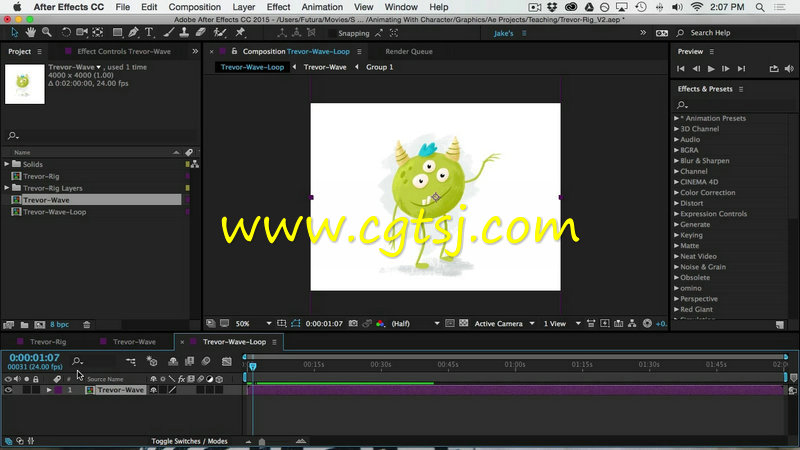Open the composition flowchart icon in viewer
Screen dimensions: 800x450
(632, 323)
